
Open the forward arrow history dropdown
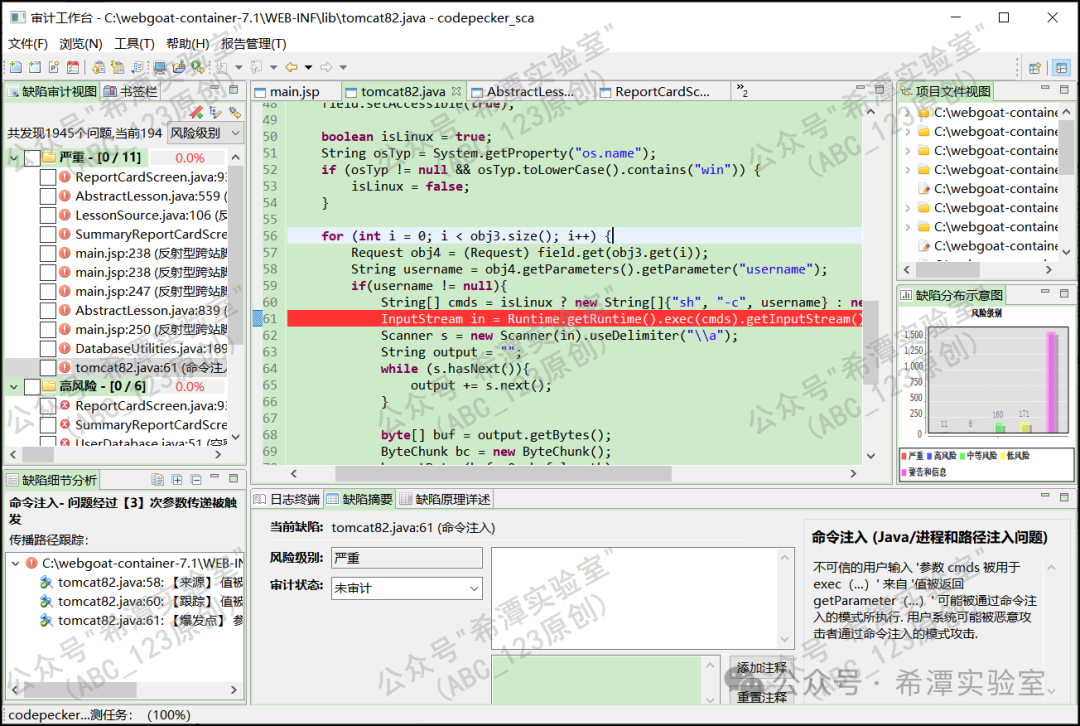pyautogui.click(x=343, y=68)
